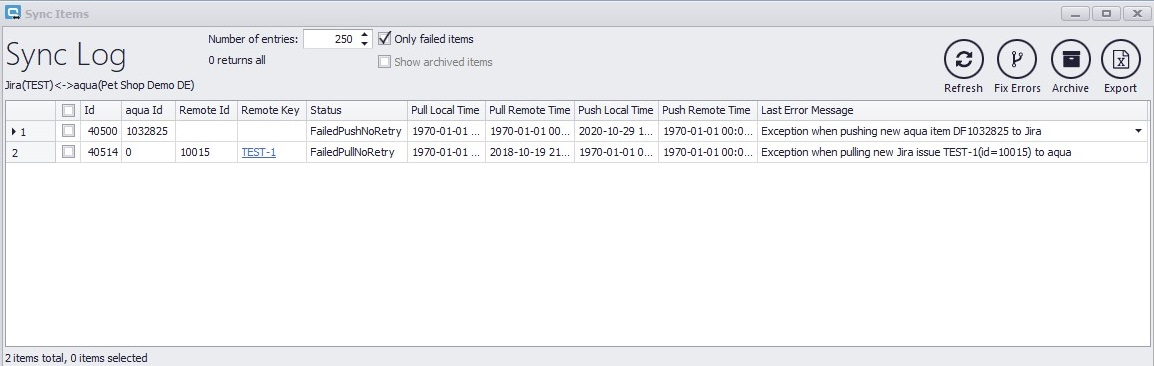Click the Number of entries field
Screen dimensions: 1154x366
[x=330, y=39]
